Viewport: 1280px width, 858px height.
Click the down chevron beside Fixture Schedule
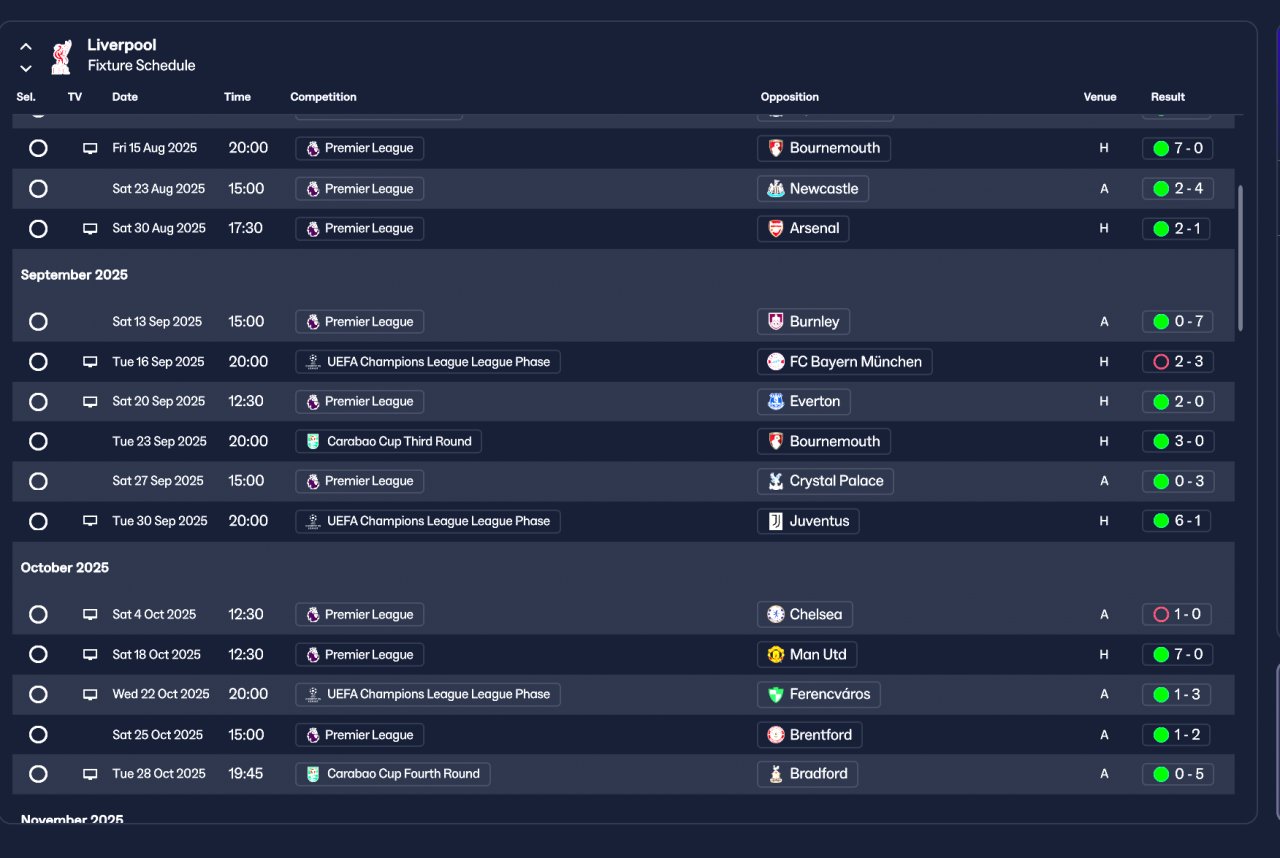26,68
